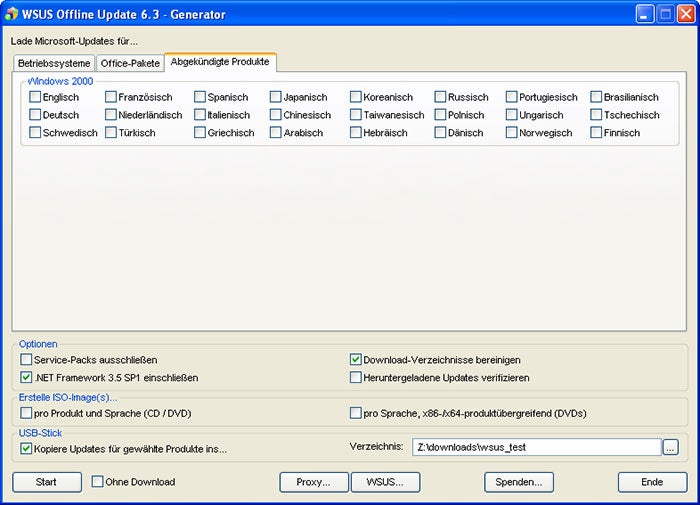Open the WSUS... settings button
The image size is (700, 505).
point(385,482)
